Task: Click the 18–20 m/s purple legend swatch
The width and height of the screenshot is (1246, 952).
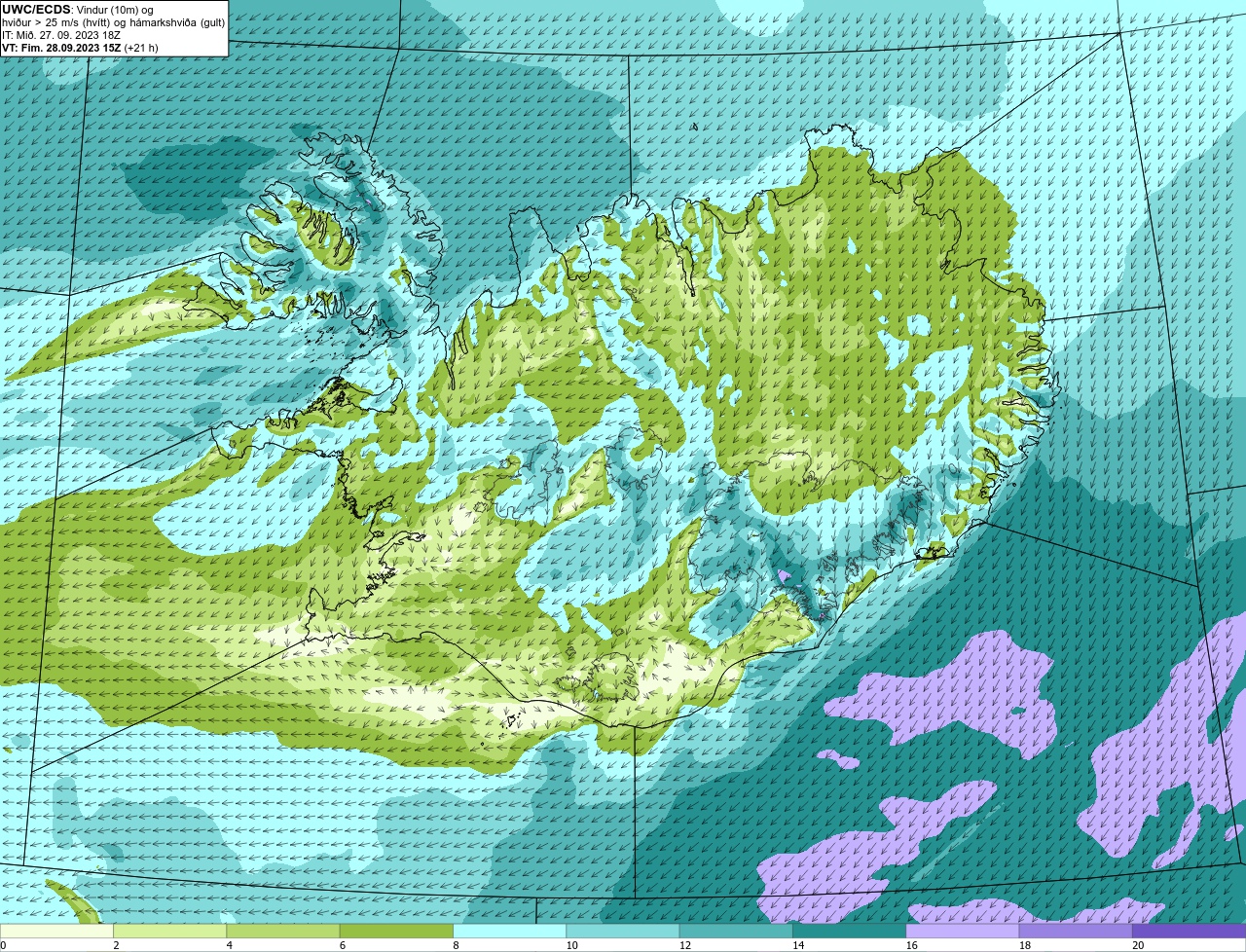Action: [x=1076, y=931]
